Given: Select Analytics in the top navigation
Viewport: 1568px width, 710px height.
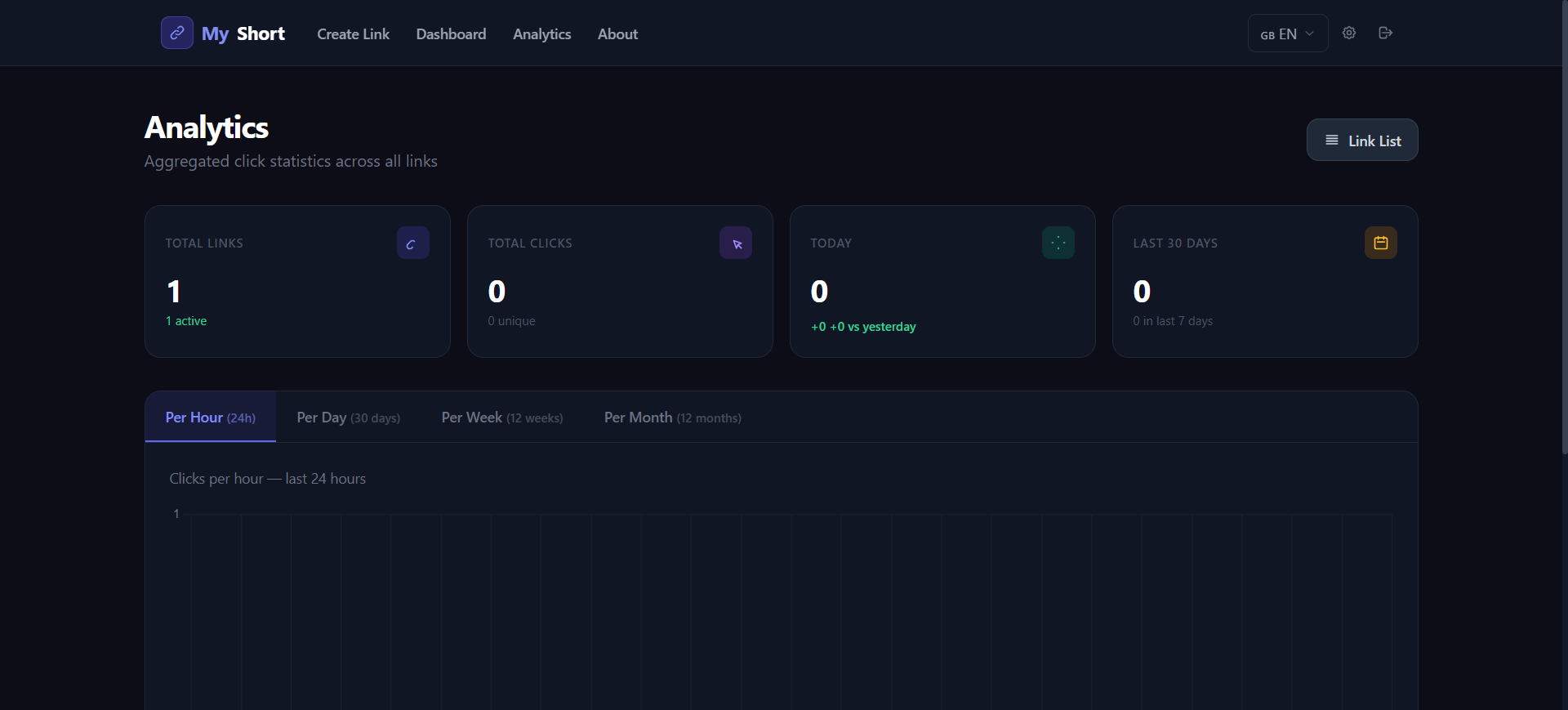Looking at the screenshot, I should (541, 33).
